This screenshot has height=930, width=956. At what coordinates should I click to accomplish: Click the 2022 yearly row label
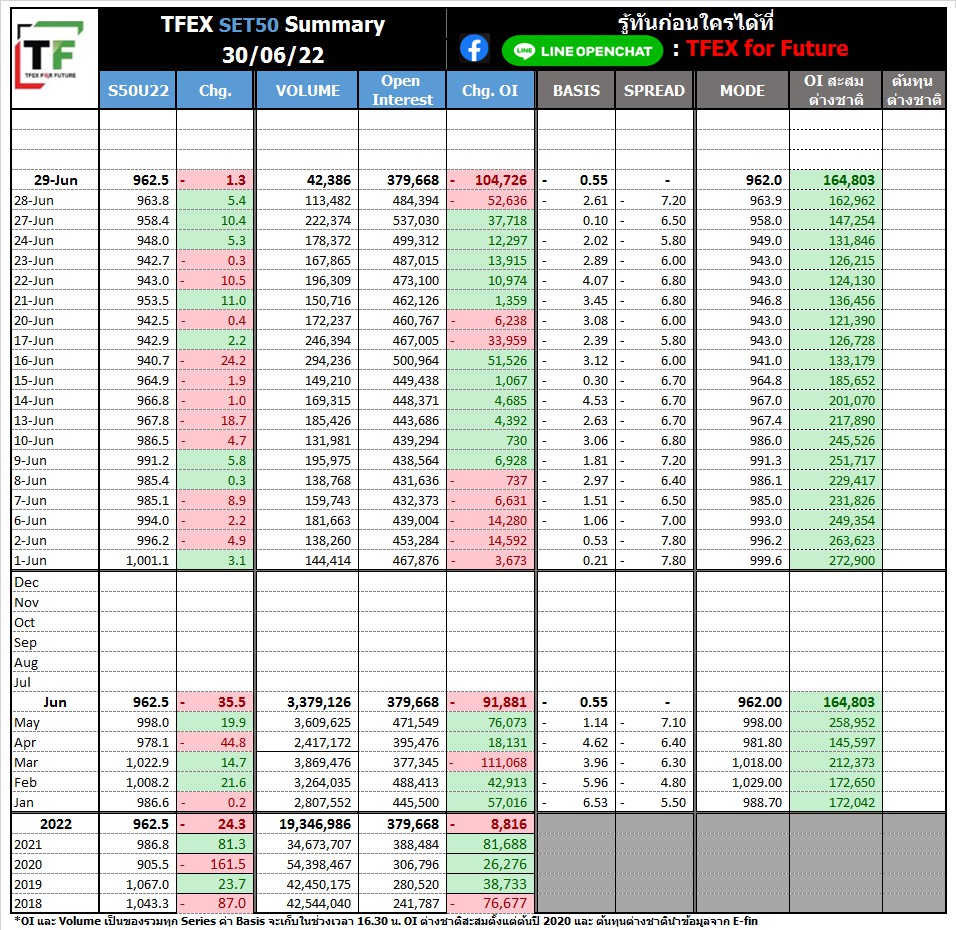point(55,824)
